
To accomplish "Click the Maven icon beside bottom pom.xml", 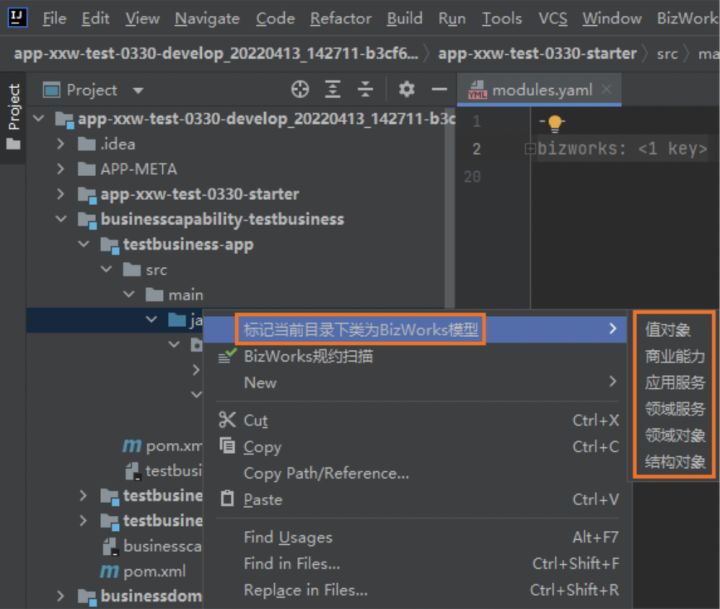I will click(x=109, y=571).
